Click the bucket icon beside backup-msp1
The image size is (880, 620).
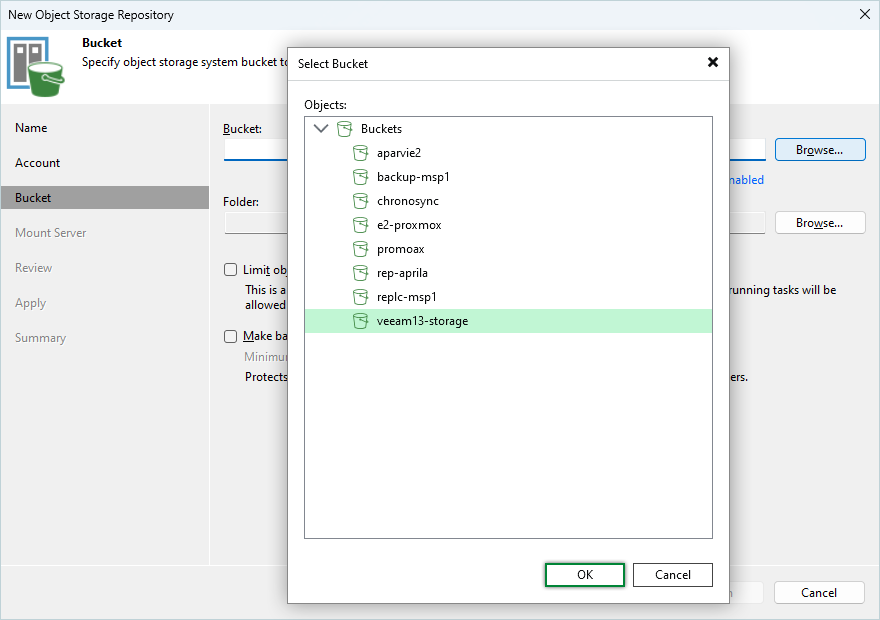(361, 177)
